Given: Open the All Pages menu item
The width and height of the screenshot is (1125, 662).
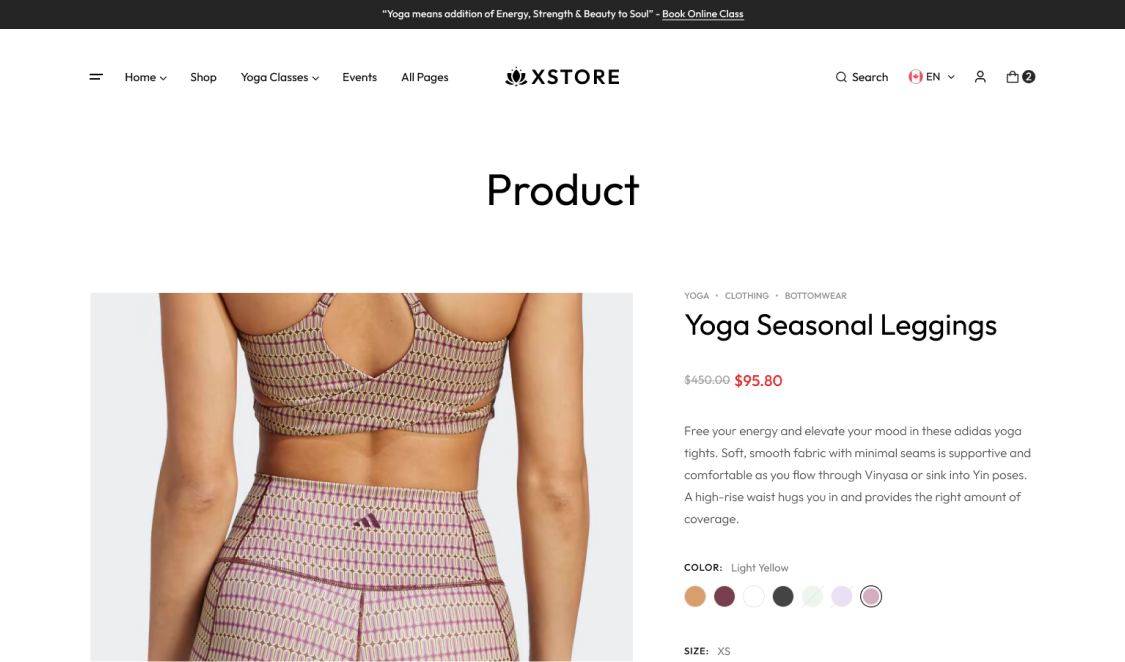Looking at the screenshot, I should pyautogui.click(x=425, y=77).
